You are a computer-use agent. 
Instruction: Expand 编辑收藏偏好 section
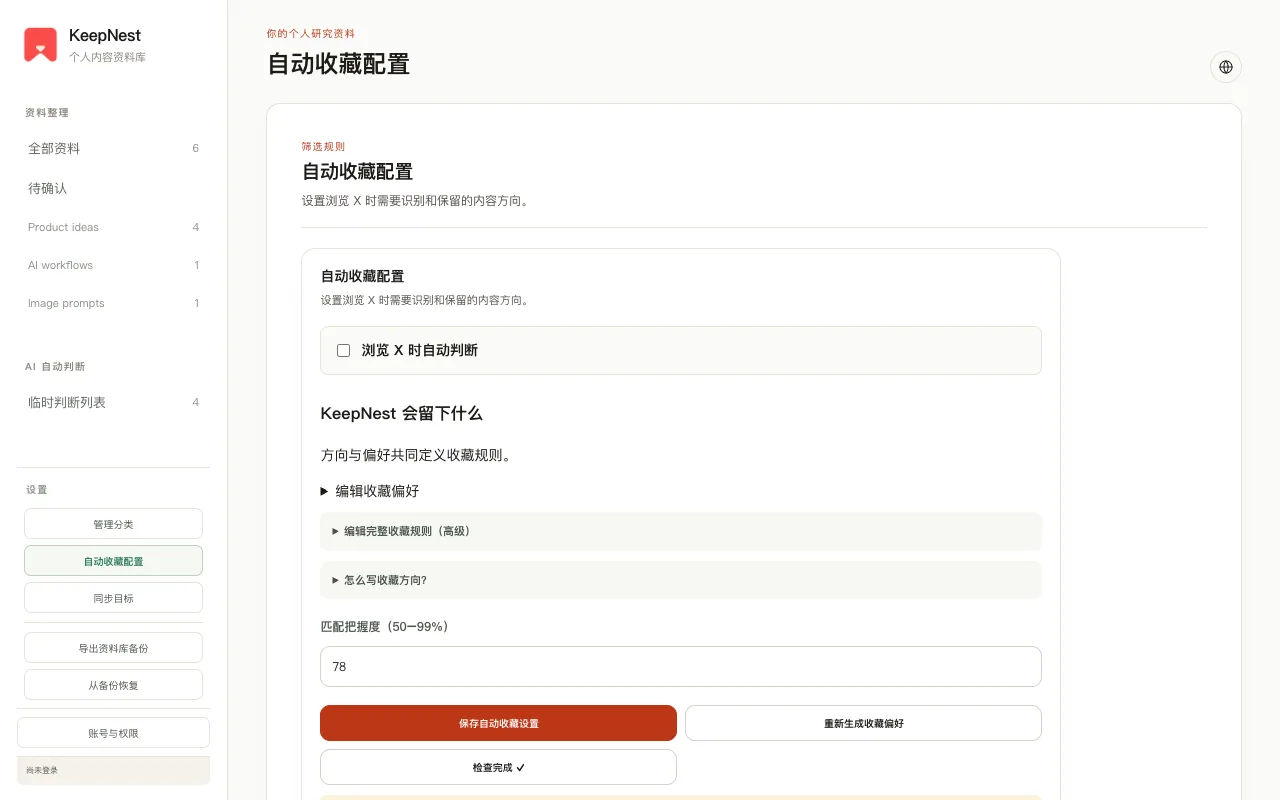click(370, 491)
